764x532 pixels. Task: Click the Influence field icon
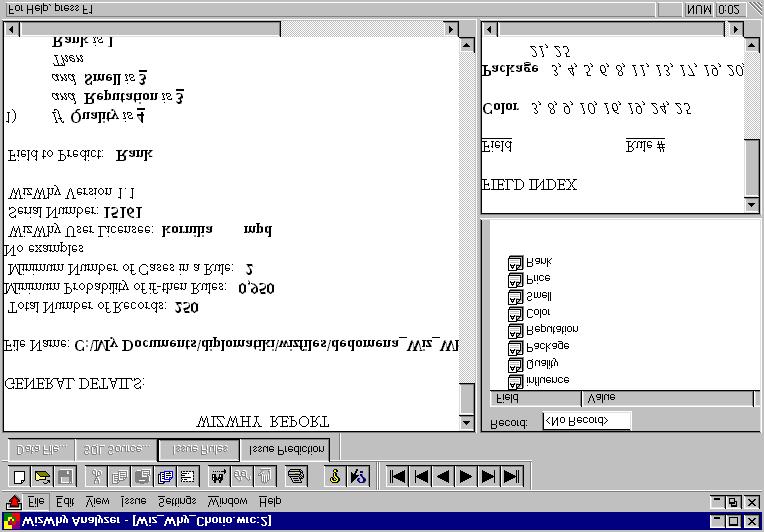[x=515, y=381]
